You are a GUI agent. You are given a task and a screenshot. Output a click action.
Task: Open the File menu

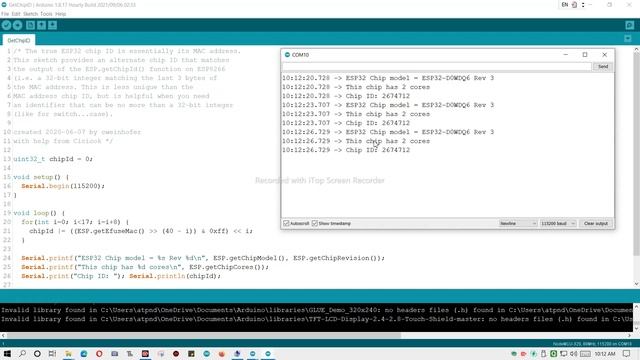tap(5, 14)
